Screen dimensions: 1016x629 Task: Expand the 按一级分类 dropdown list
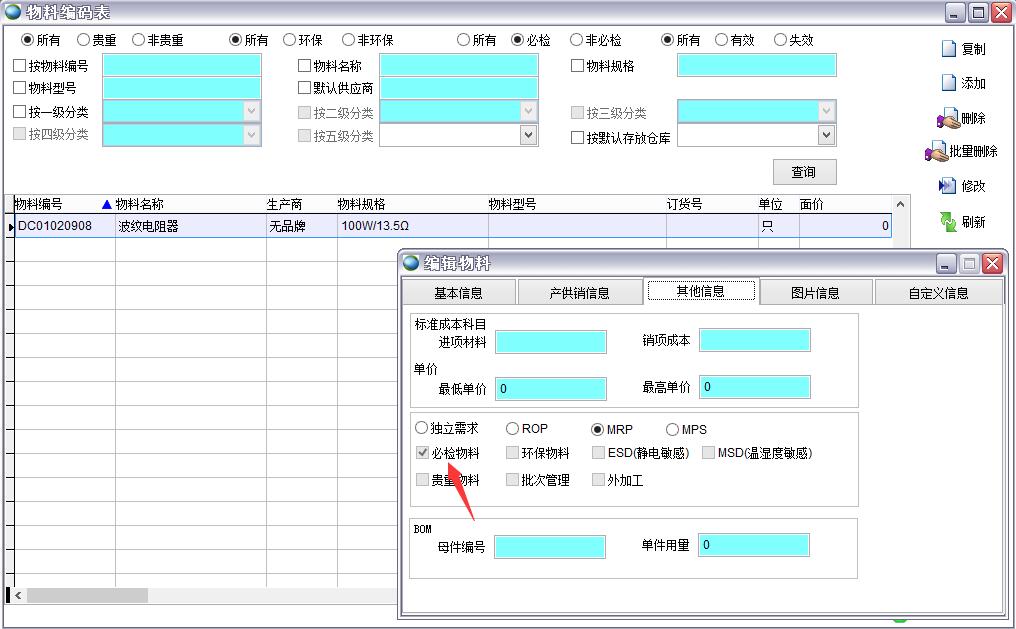(251, 111)
